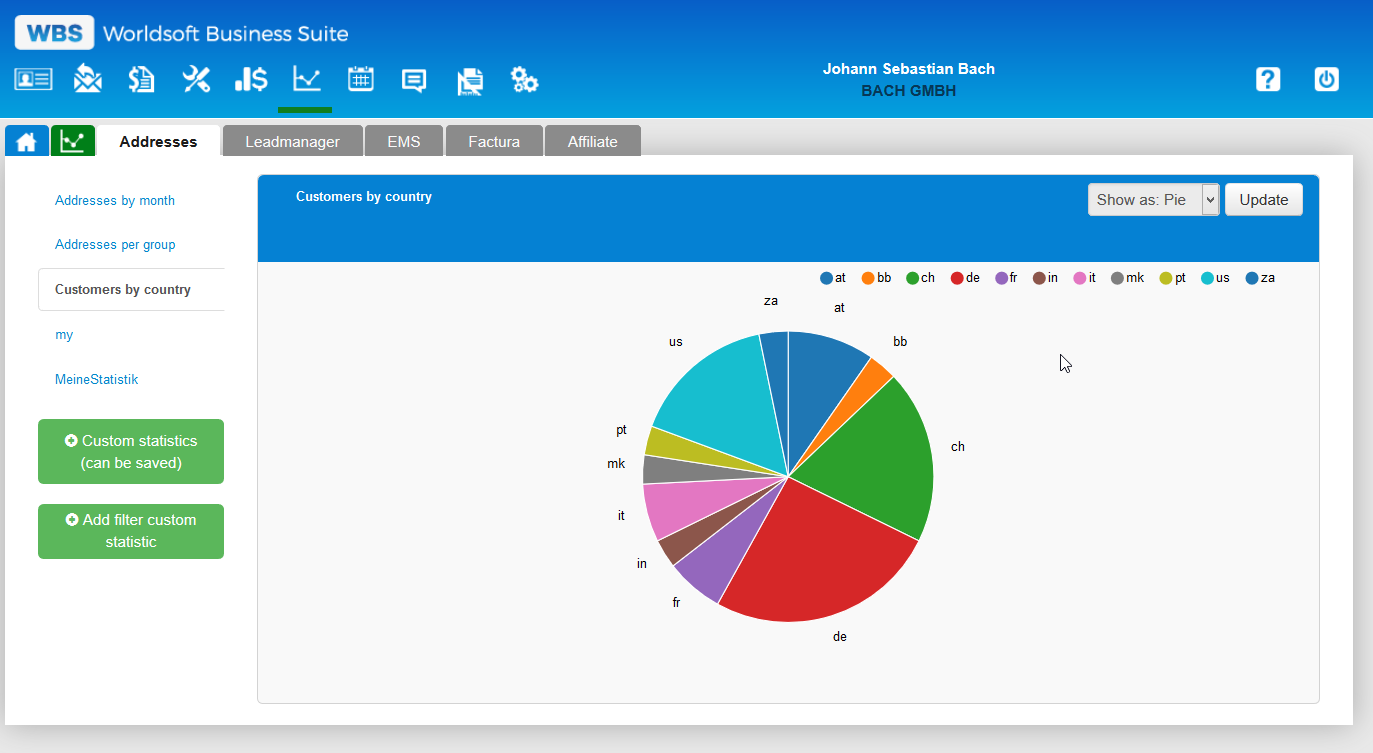Toggle 'ch' green legend entry
The image size is (1373, 753).
[920, 278]
